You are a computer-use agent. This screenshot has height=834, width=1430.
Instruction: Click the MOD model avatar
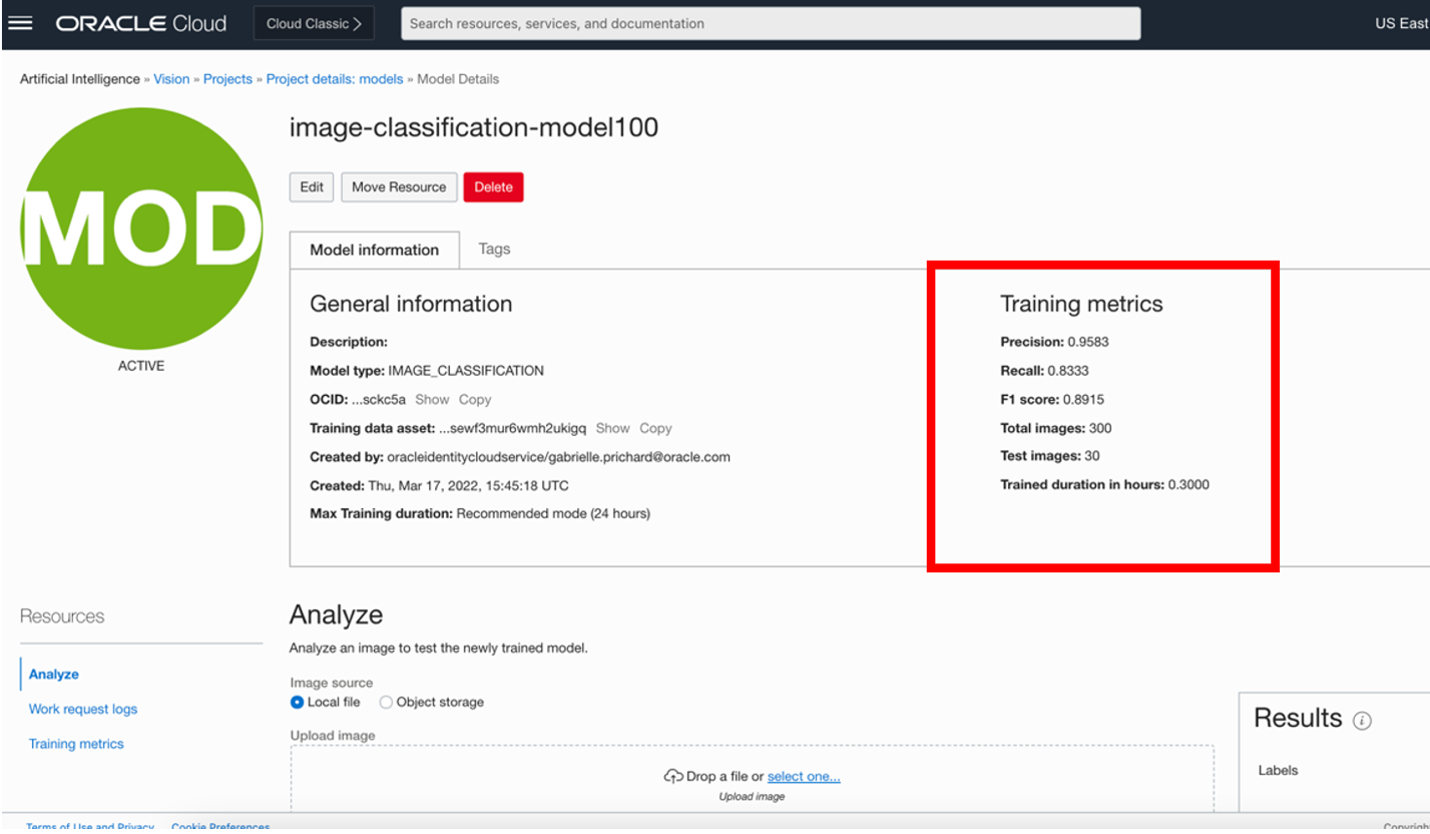pyautogui.click(x=140, y=228)
